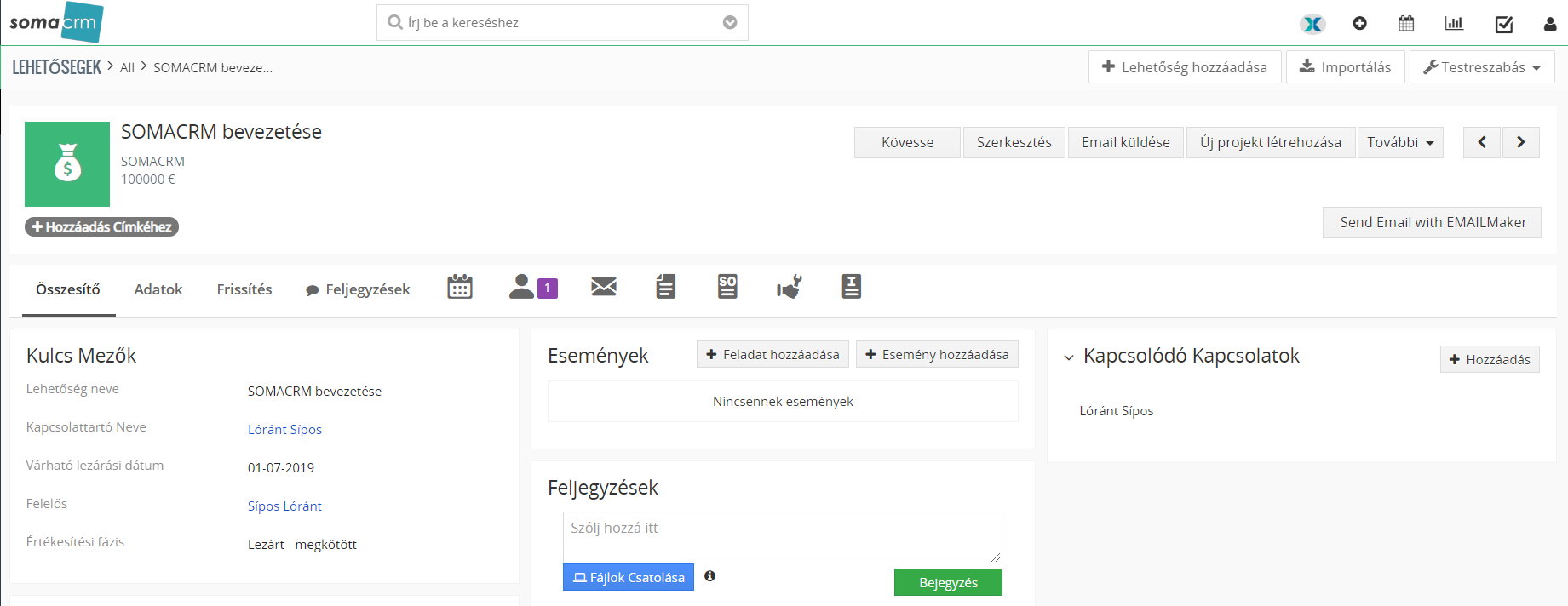Click the info icon beside Fájlok Csatolása
The height and width of the screenshot is (606, 1568).
(x=709, y=576)
